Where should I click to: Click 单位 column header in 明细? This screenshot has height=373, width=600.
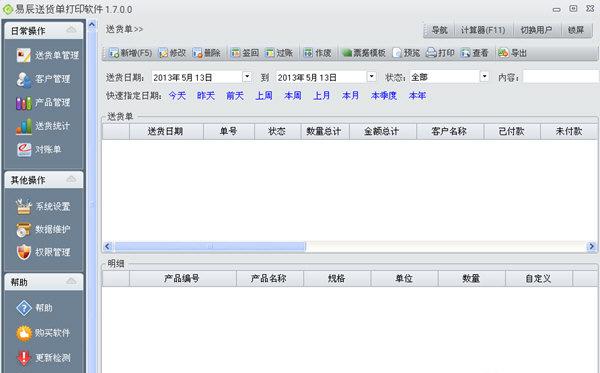(404, 278)
